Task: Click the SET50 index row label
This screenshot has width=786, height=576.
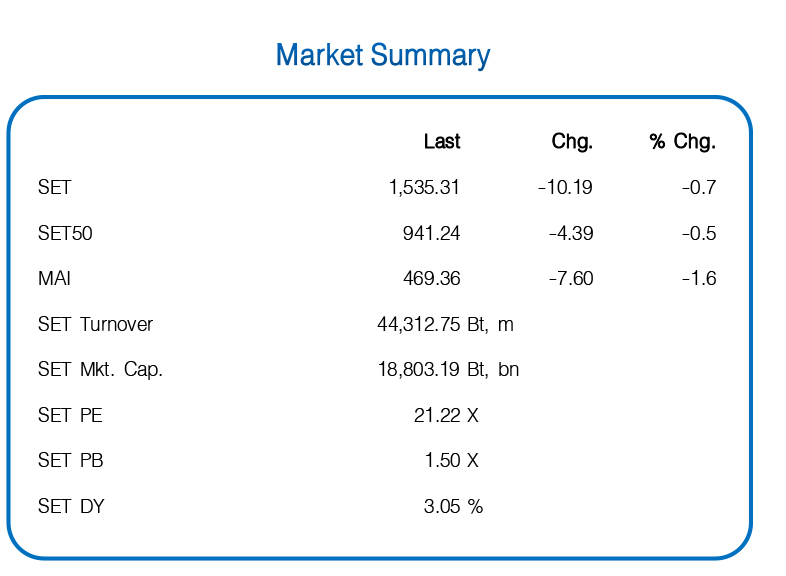Action: point(65,234)
